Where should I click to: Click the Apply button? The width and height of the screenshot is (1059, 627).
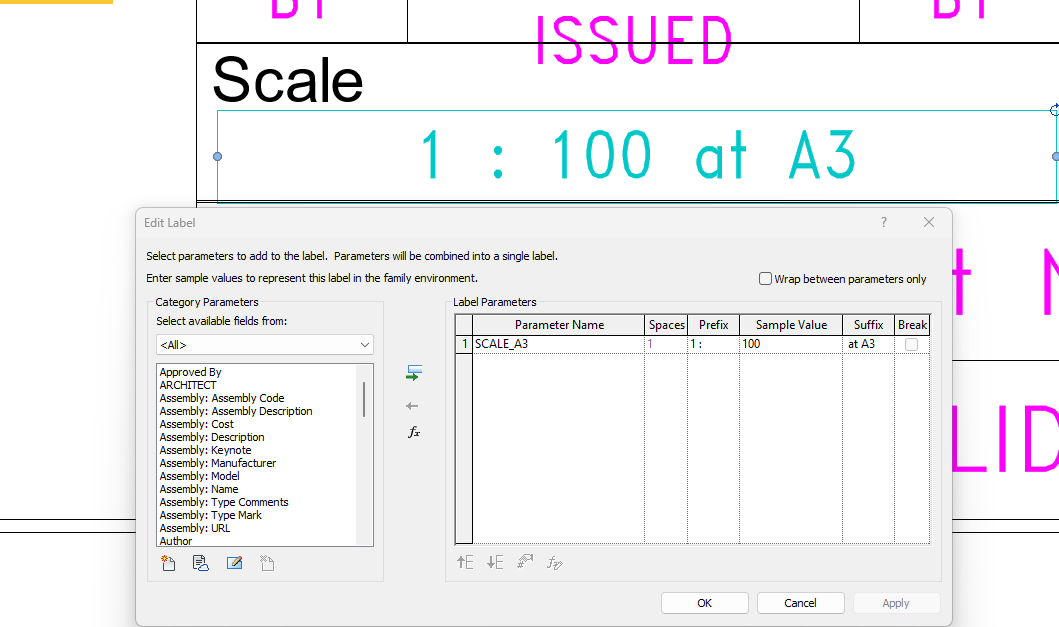896,603
